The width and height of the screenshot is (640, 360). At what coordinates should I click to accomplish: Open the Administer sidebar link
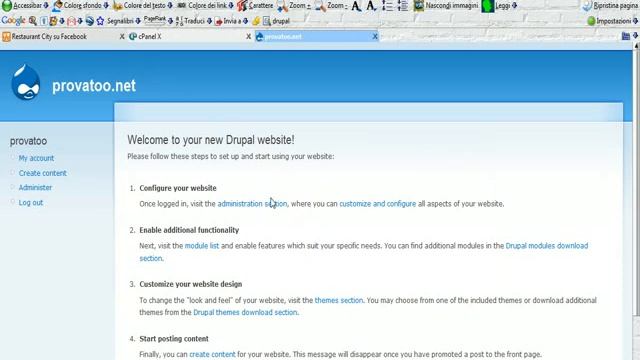pos(35,188)
